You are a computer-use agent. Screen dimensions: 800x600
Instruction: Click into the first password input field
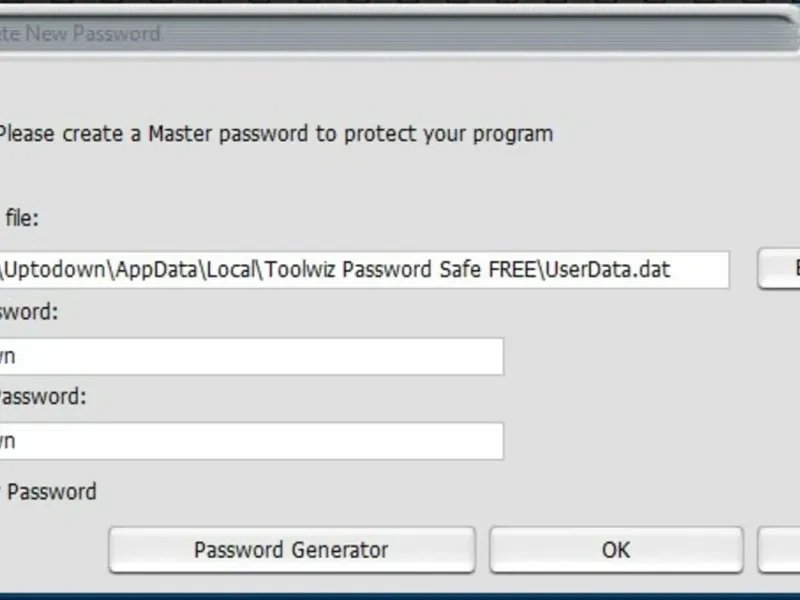click(250, 357)
